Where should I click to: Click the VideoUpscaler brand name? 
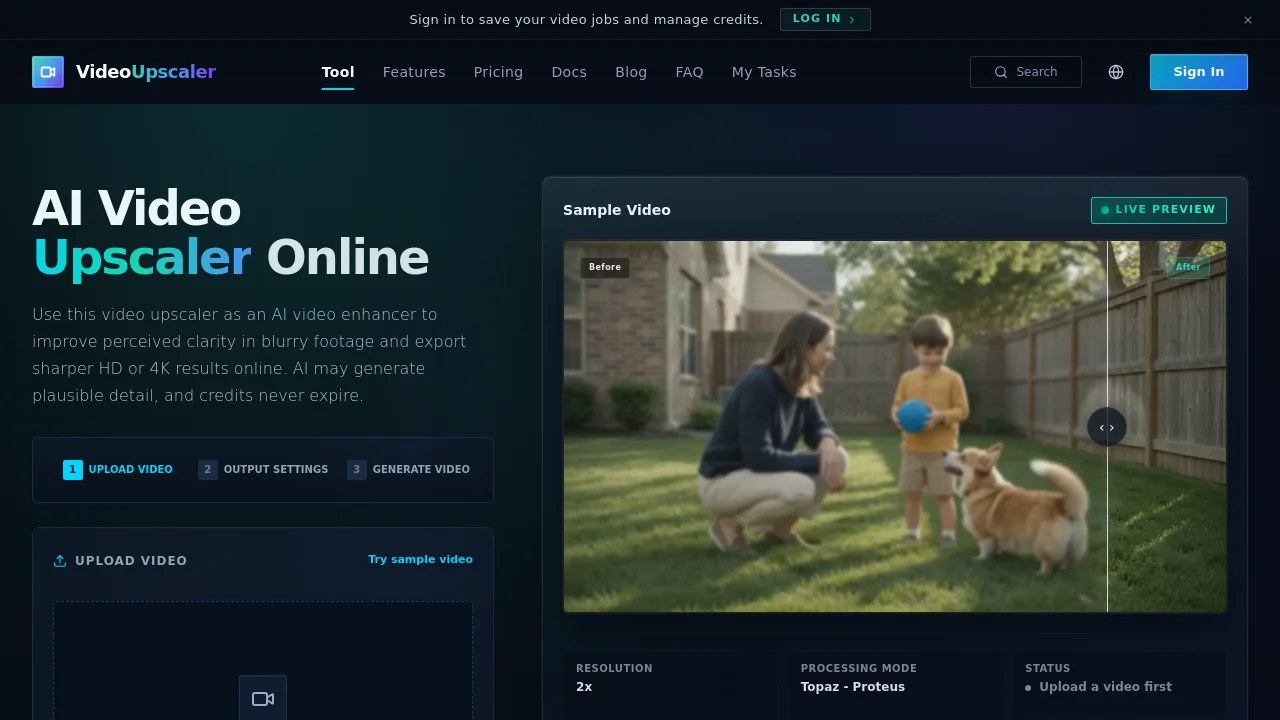(146, 72)
